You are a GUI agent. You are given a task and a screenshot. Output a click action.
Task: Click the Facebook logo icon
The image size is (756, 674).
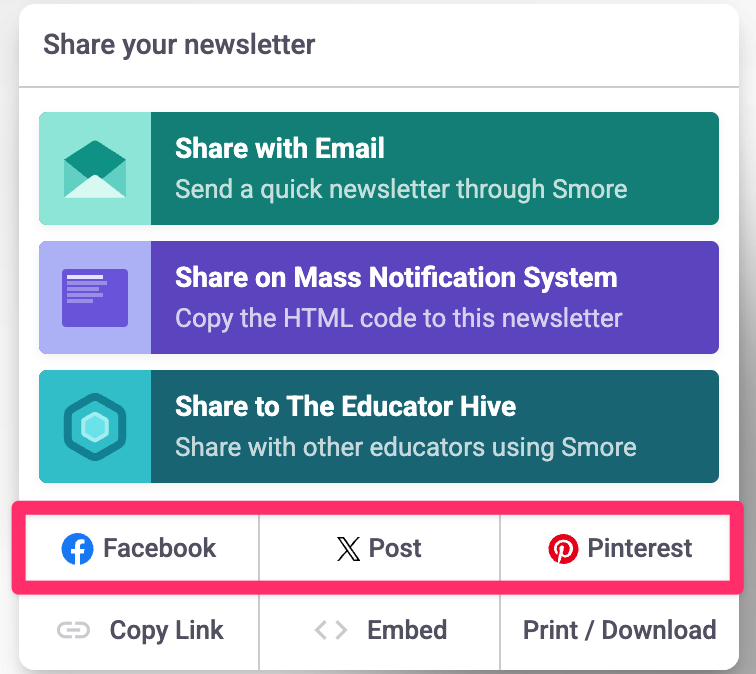[77, 548]
